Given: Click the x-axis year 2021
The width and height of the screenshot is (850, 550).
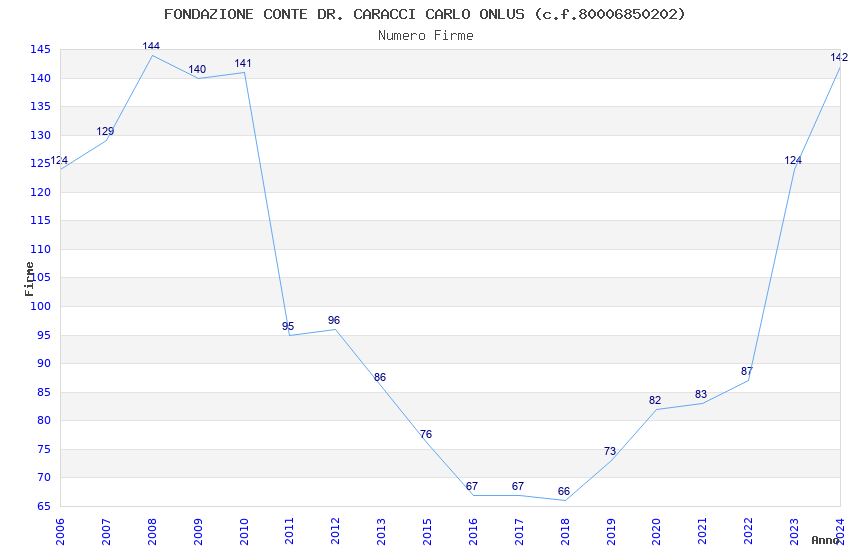Looking at the screenshot, I should (702, 532).
